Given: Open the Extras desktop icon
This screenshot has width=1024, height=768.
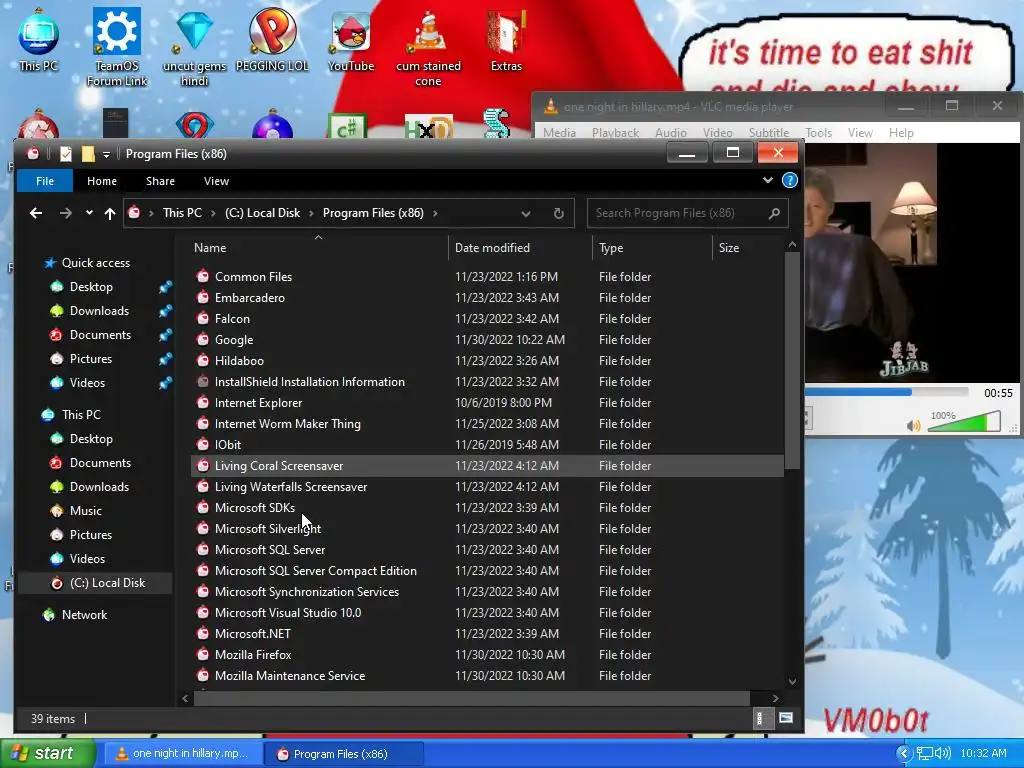Looking at the screenshot, I should pyautogui.click(x=506, y=40).
